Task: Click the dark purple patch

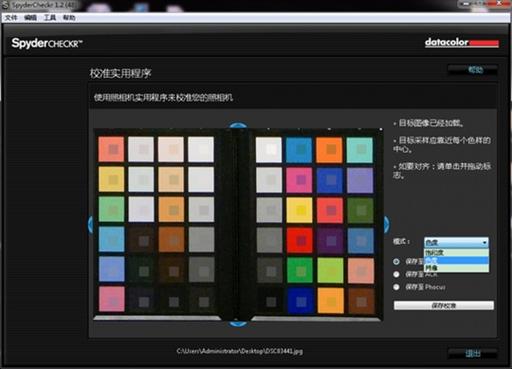Action: (x=330, y=240)
